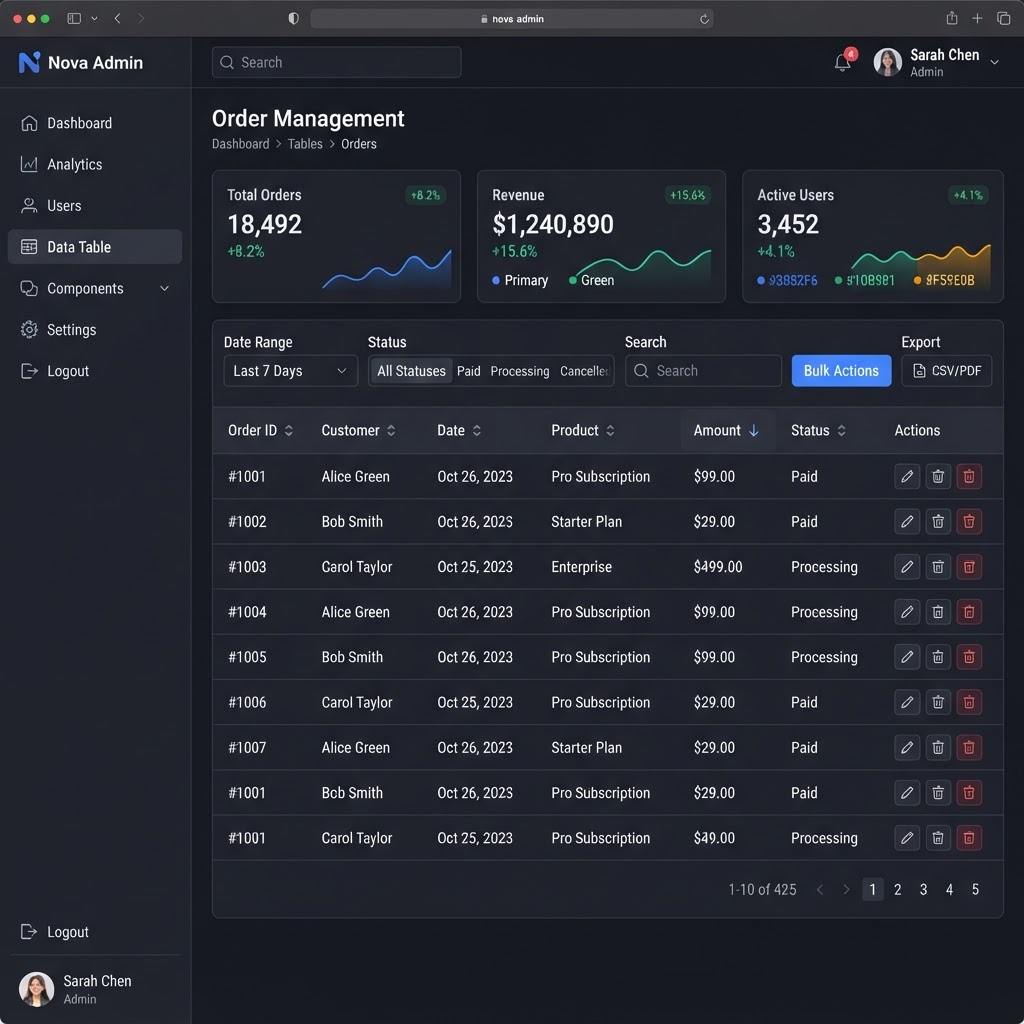Click the red delete icon for order #1002

[968, 522]
